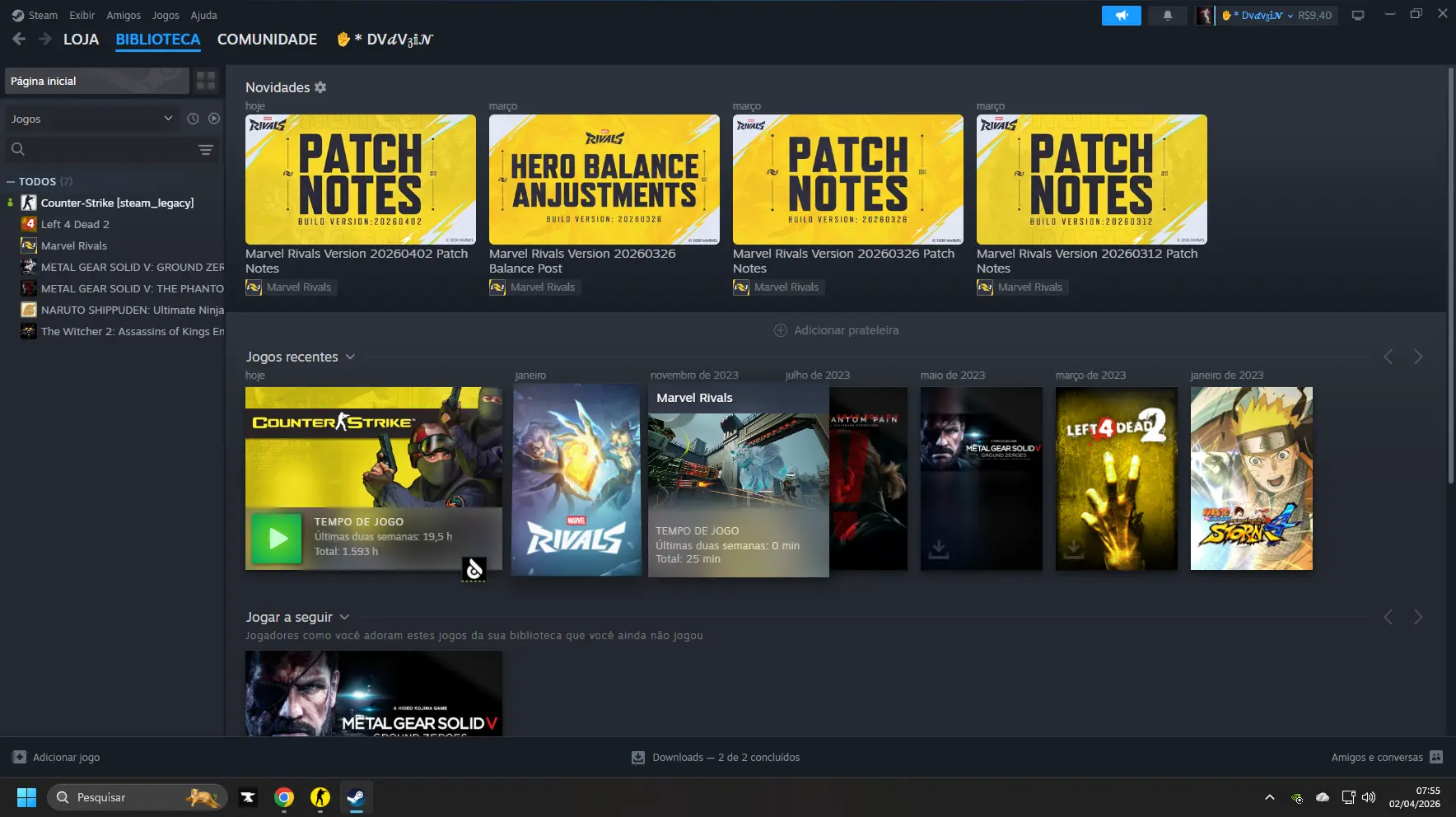Image resolution: width=1456 pixels, height=817 pixels.
Task: Open the Version 20260312 Patch Notes card
Action: (x=1092, y=180)
